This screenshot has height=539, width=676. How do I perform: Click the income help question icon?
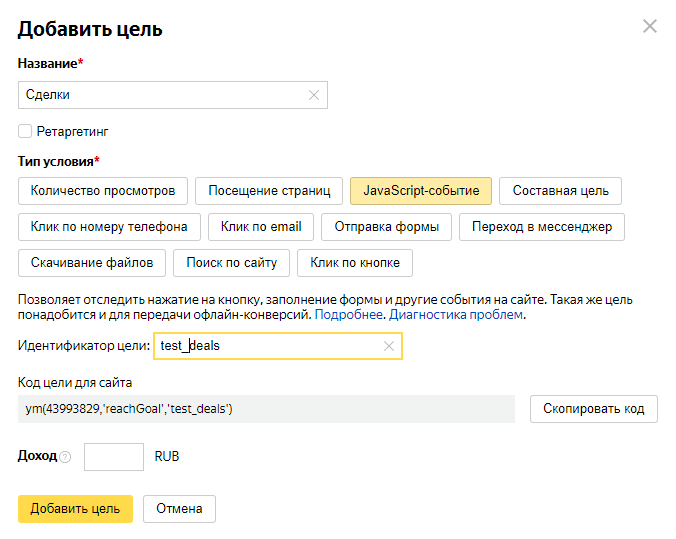pyautogui.click(x=65, y=457)
